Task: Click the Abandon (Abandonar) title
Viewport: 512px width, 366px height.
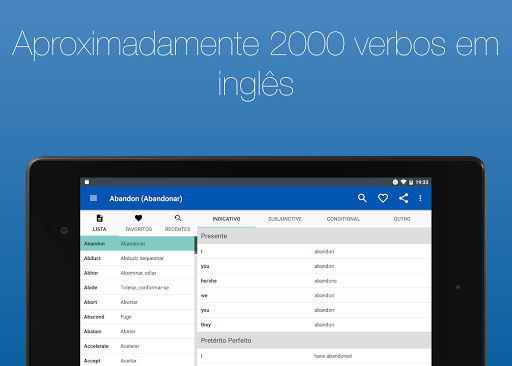Action: (146, 199)
